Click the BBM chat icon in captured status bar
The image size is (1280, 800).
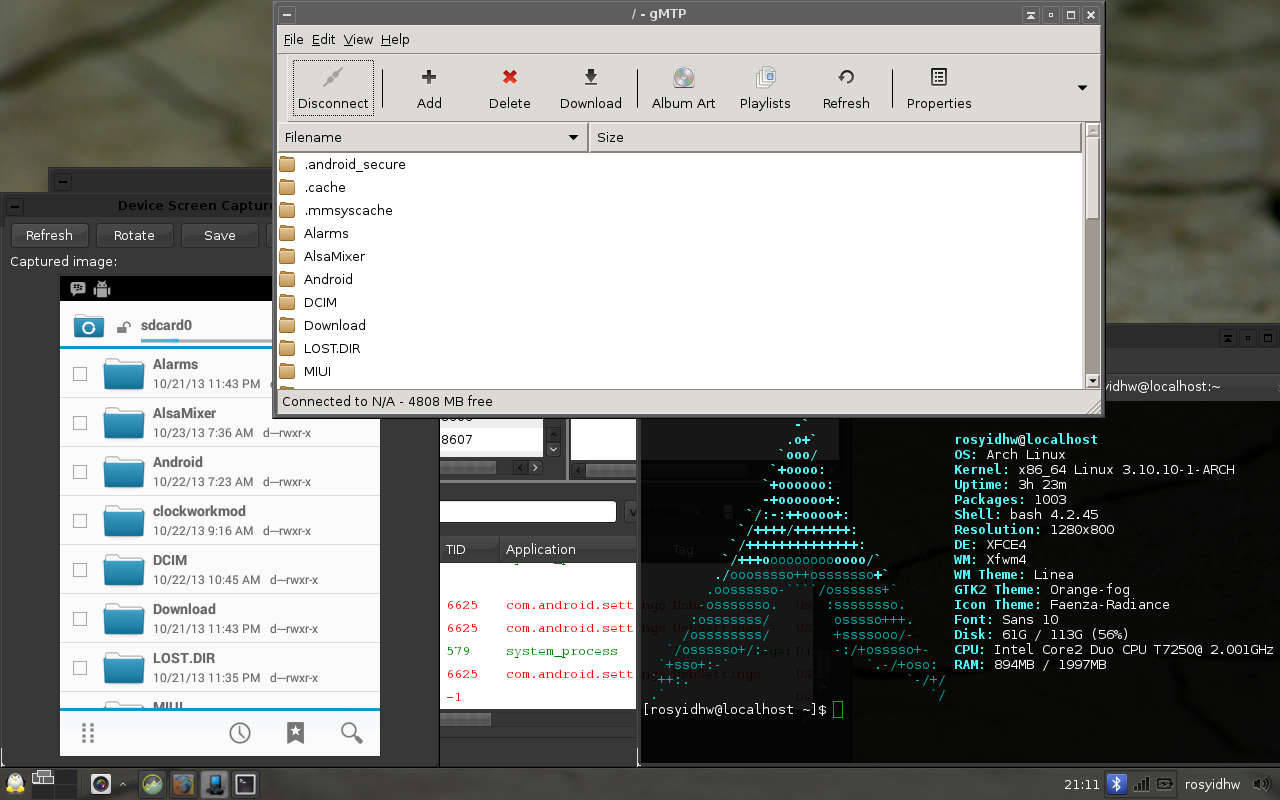[x=78, y=289]
